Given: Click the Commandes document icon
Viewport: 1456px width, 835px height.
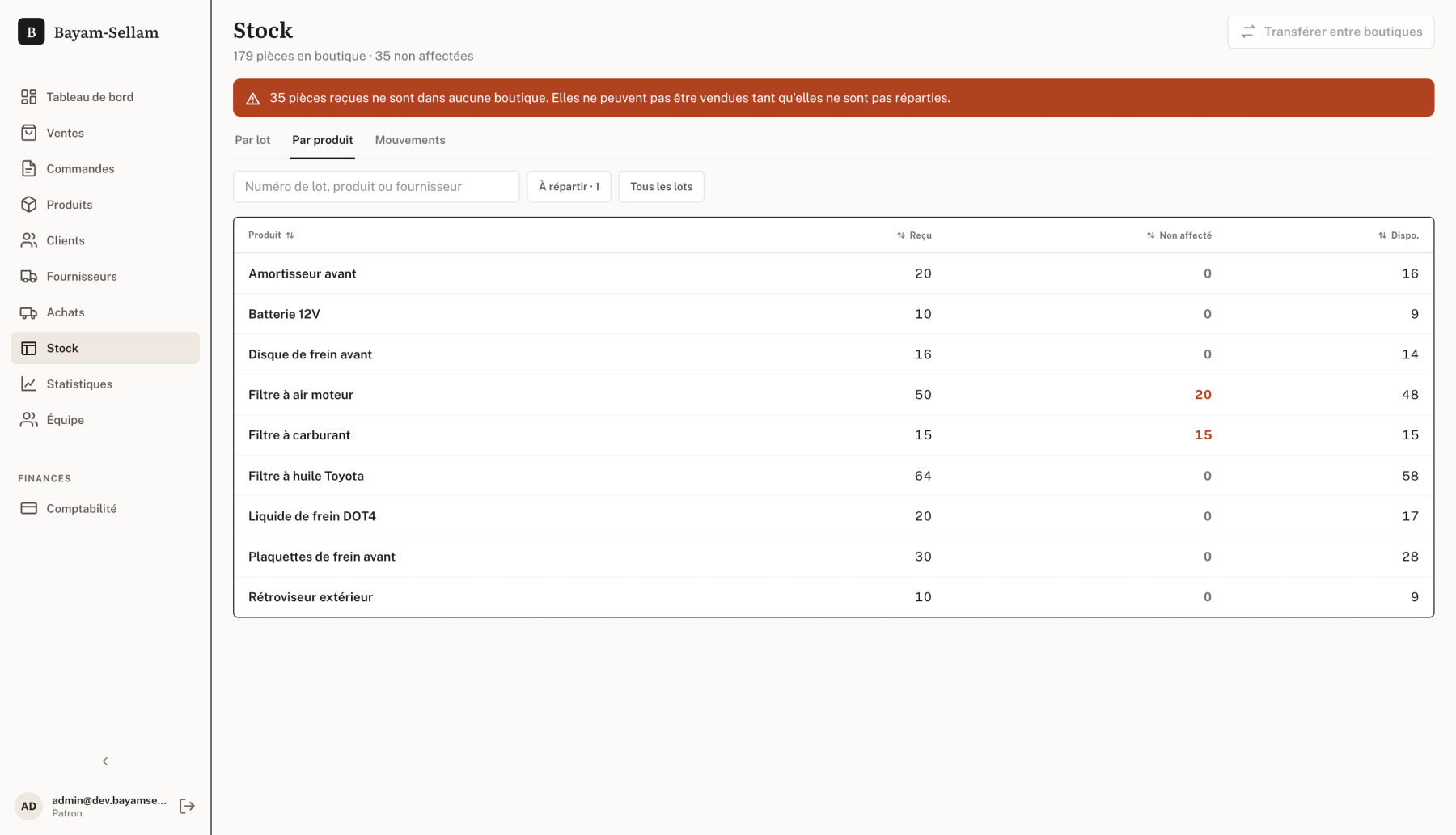Looking at the screenshot, I should click(29, 168).
